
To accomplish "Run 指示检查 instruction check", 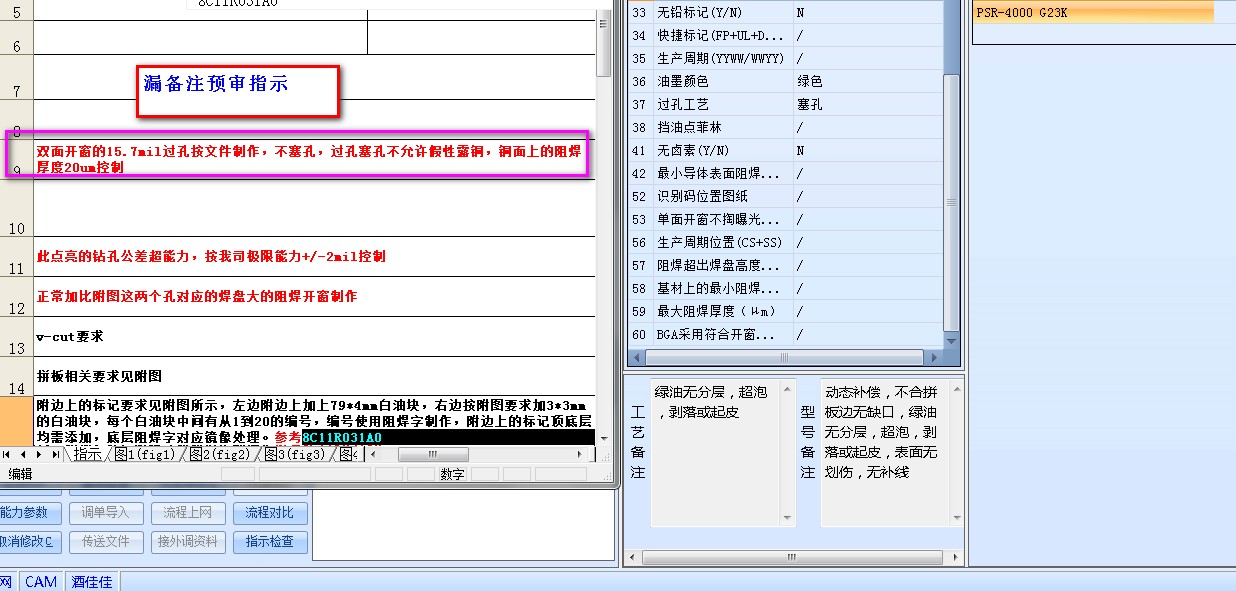I will point(270,542).
